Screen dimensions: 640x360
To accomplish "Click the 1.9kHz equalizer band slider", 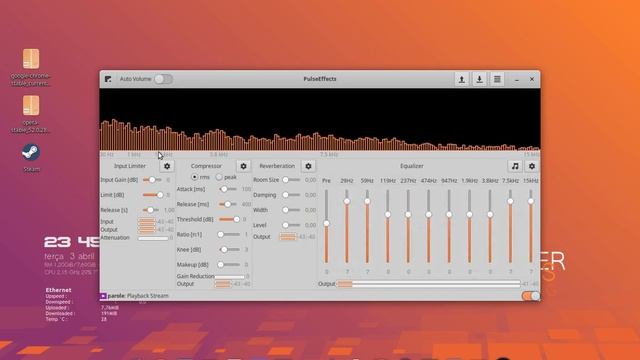I will click(x=469, y=227).
